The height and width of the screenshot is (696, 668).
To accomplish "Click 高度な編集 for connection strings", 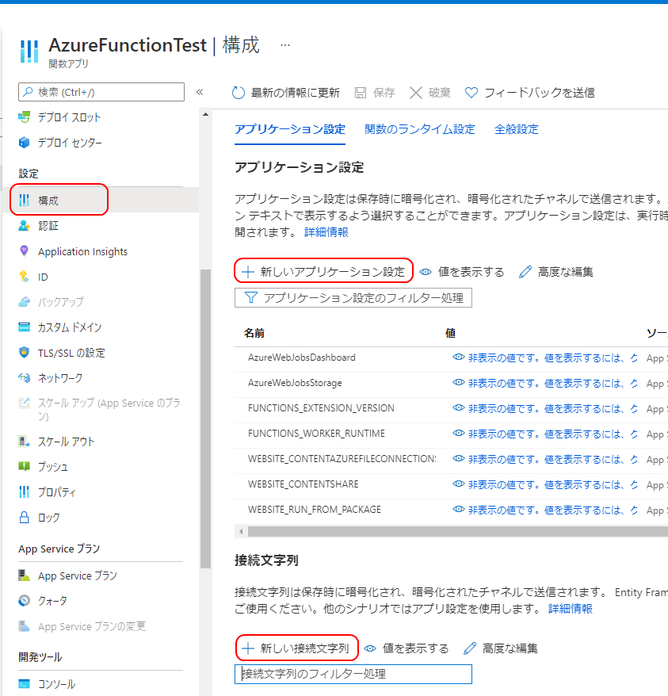I will pyautogui.click(x=501, y=649).
